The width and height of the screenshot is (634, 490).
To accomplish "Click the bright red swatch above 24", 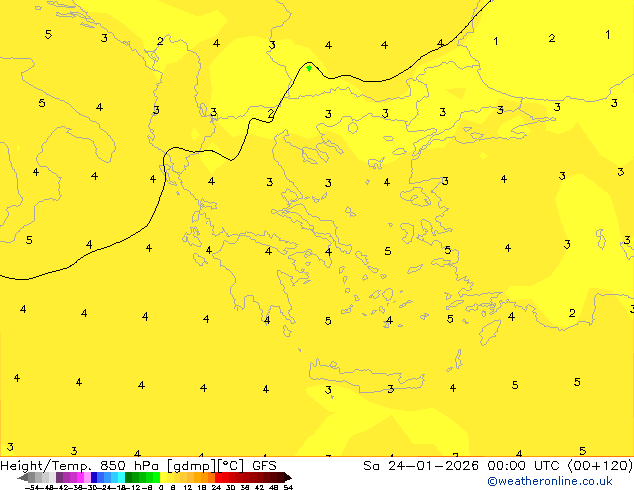I will 218,477.
